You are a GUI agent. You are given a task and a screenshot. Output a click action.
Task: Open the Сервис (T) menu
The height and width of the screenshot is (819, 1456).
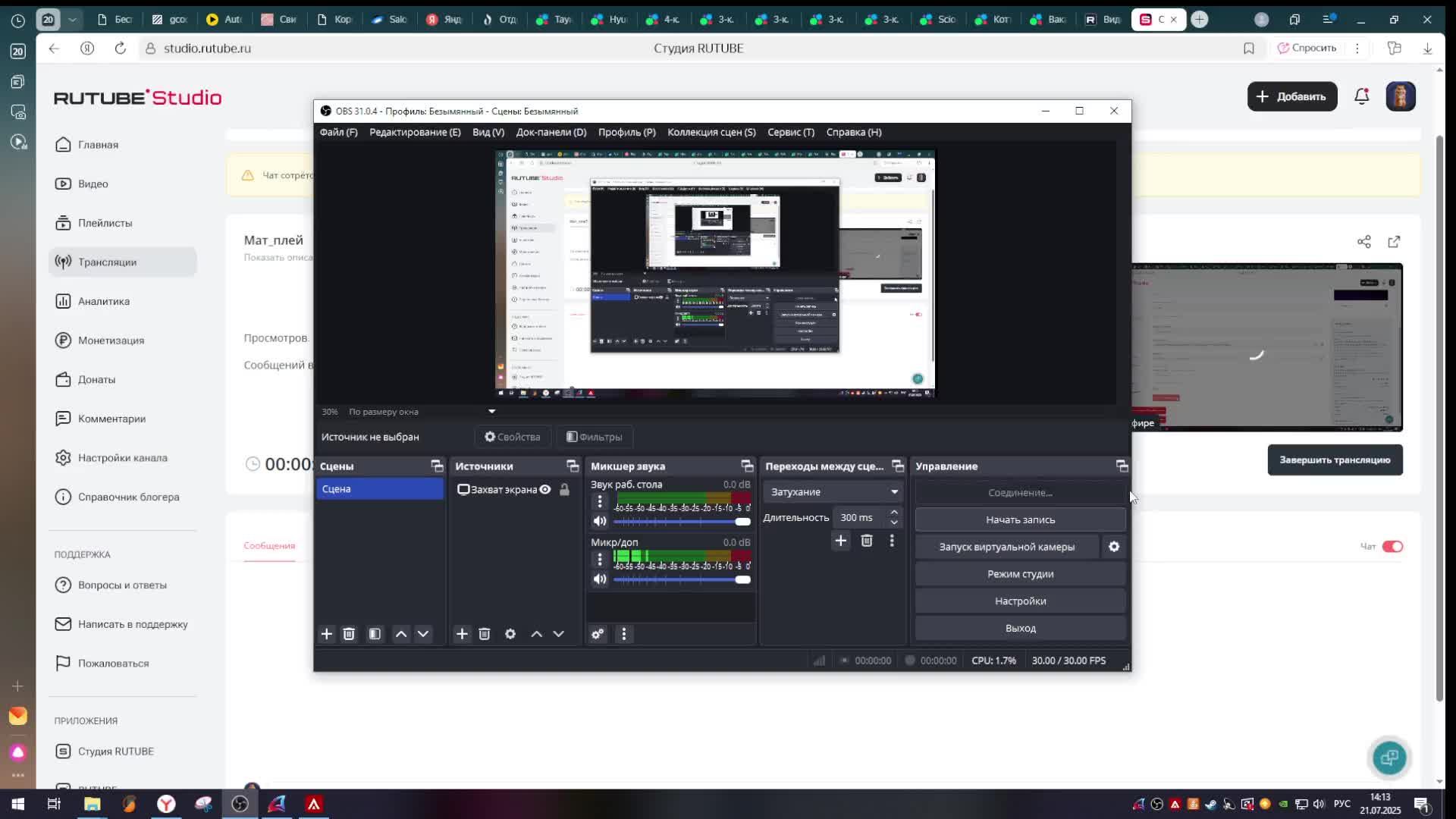click(x=790, y=132)
